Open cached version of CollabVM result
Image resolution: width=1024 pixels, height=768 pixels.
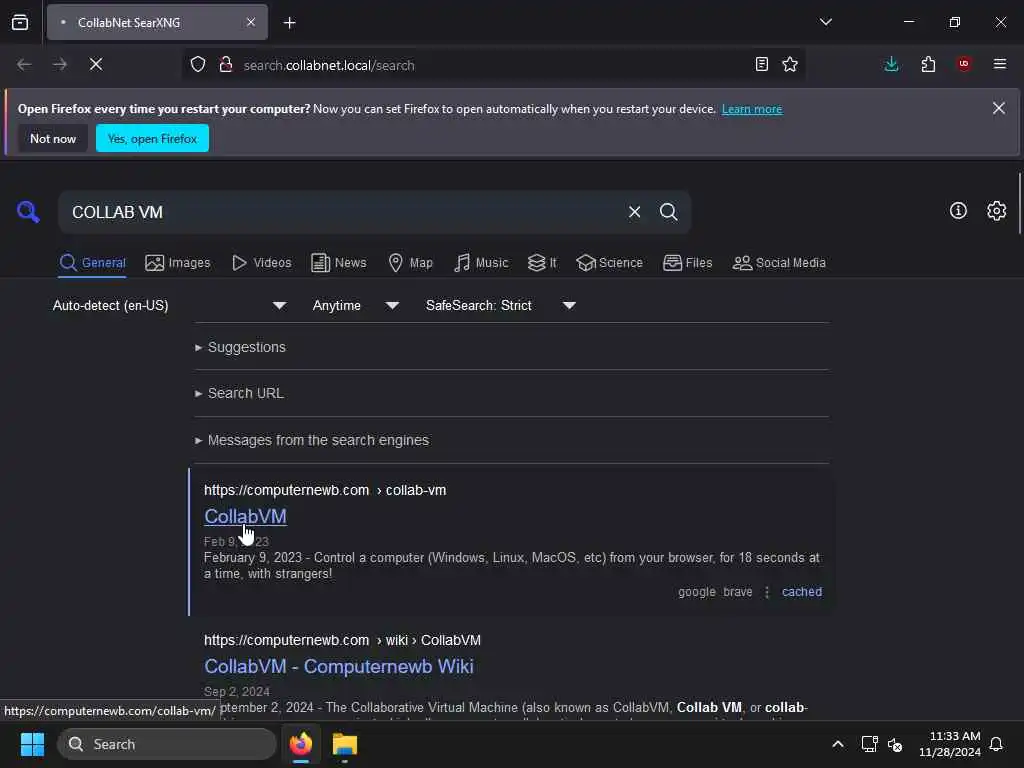[801, 592]
